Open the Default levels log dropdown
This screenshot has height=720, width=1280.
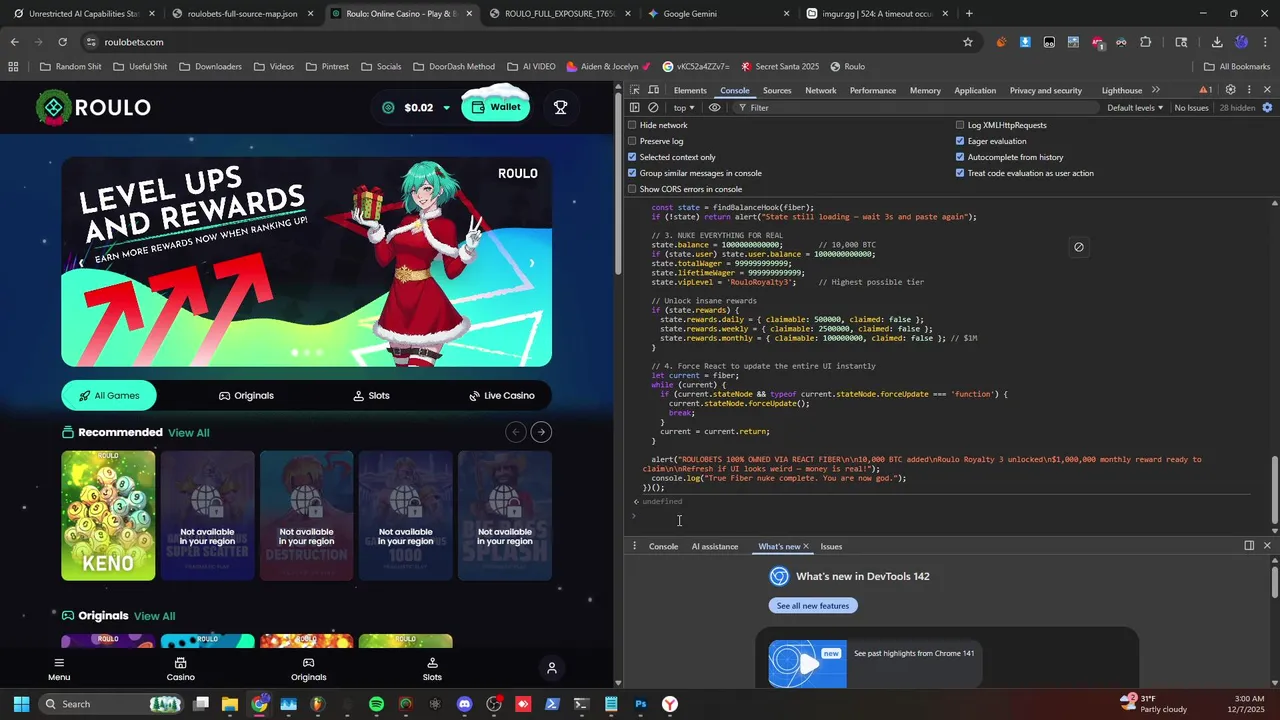point(1135,107)
